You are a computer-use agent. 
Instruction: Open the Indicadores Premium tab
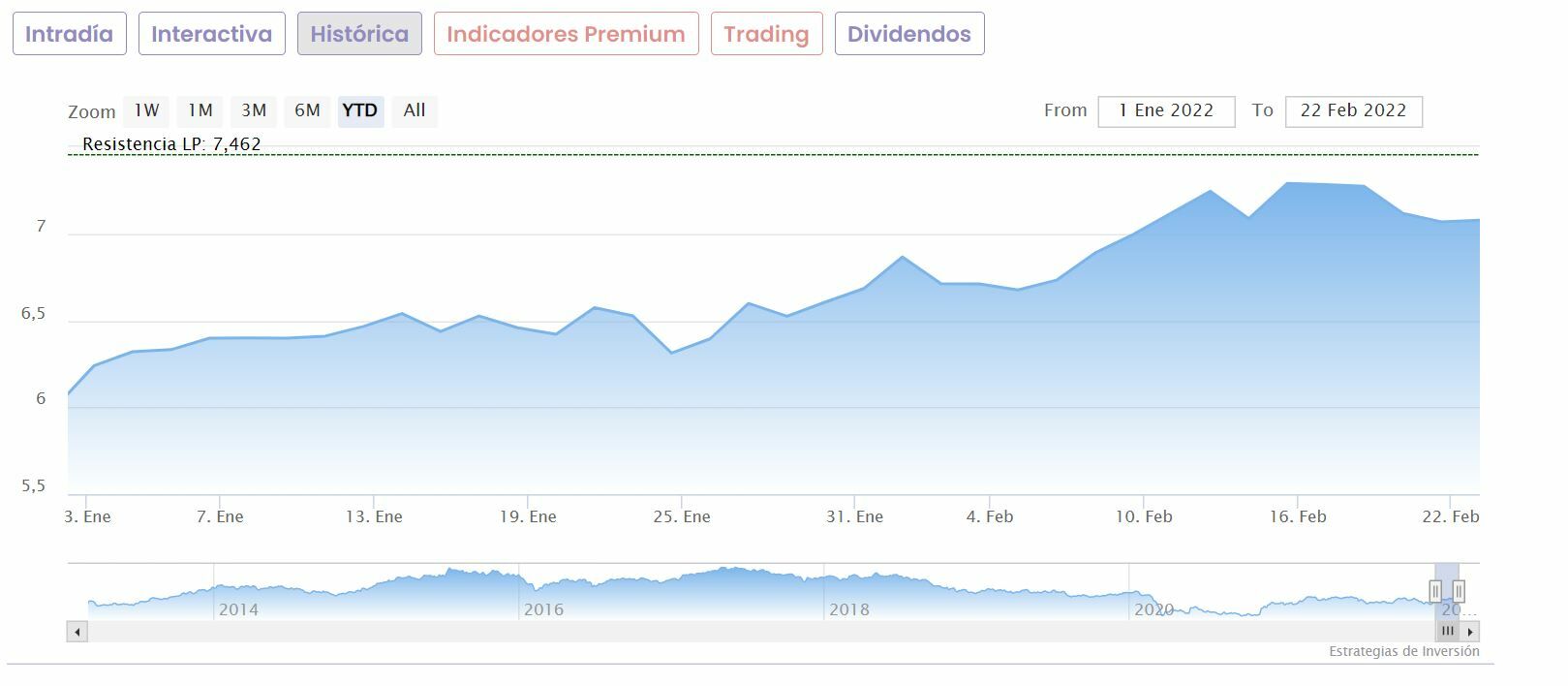(566, 34)
